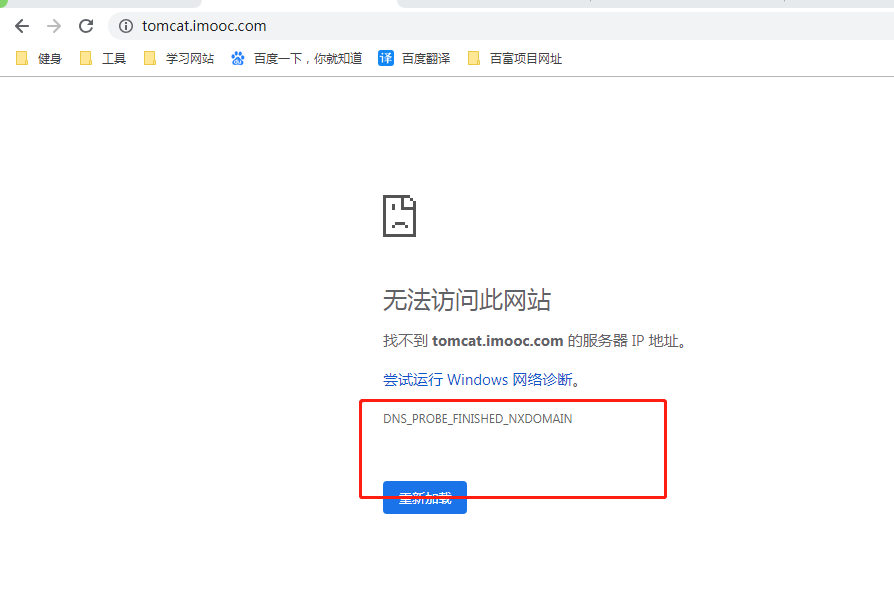The width and height of the screenshot is (894, 595).
Task: Click the 重新加载 reload button
Action: (424, 497)
